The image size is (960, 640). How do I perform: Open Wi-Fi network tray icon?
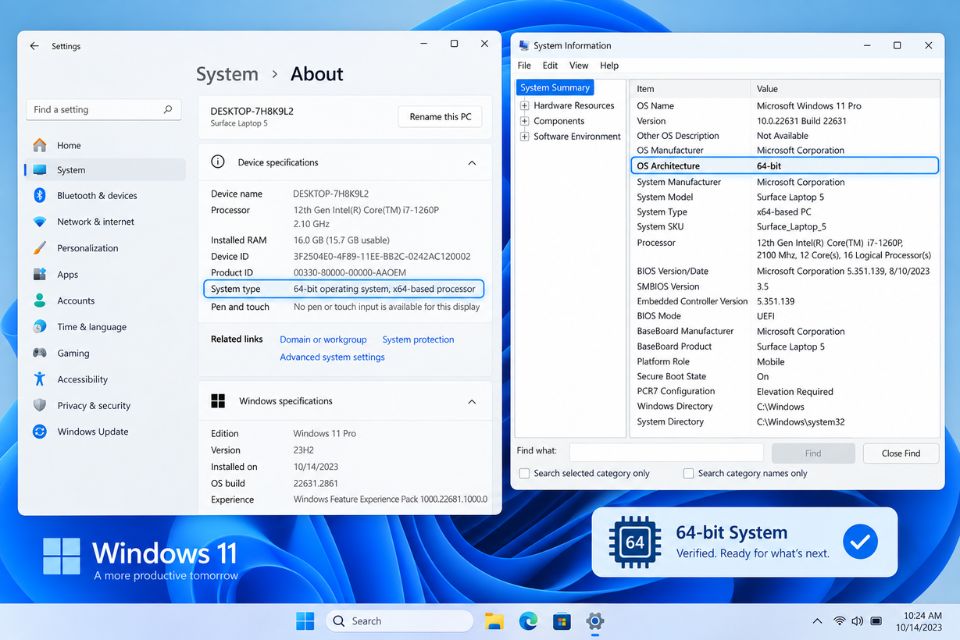[x=839, y=621]
